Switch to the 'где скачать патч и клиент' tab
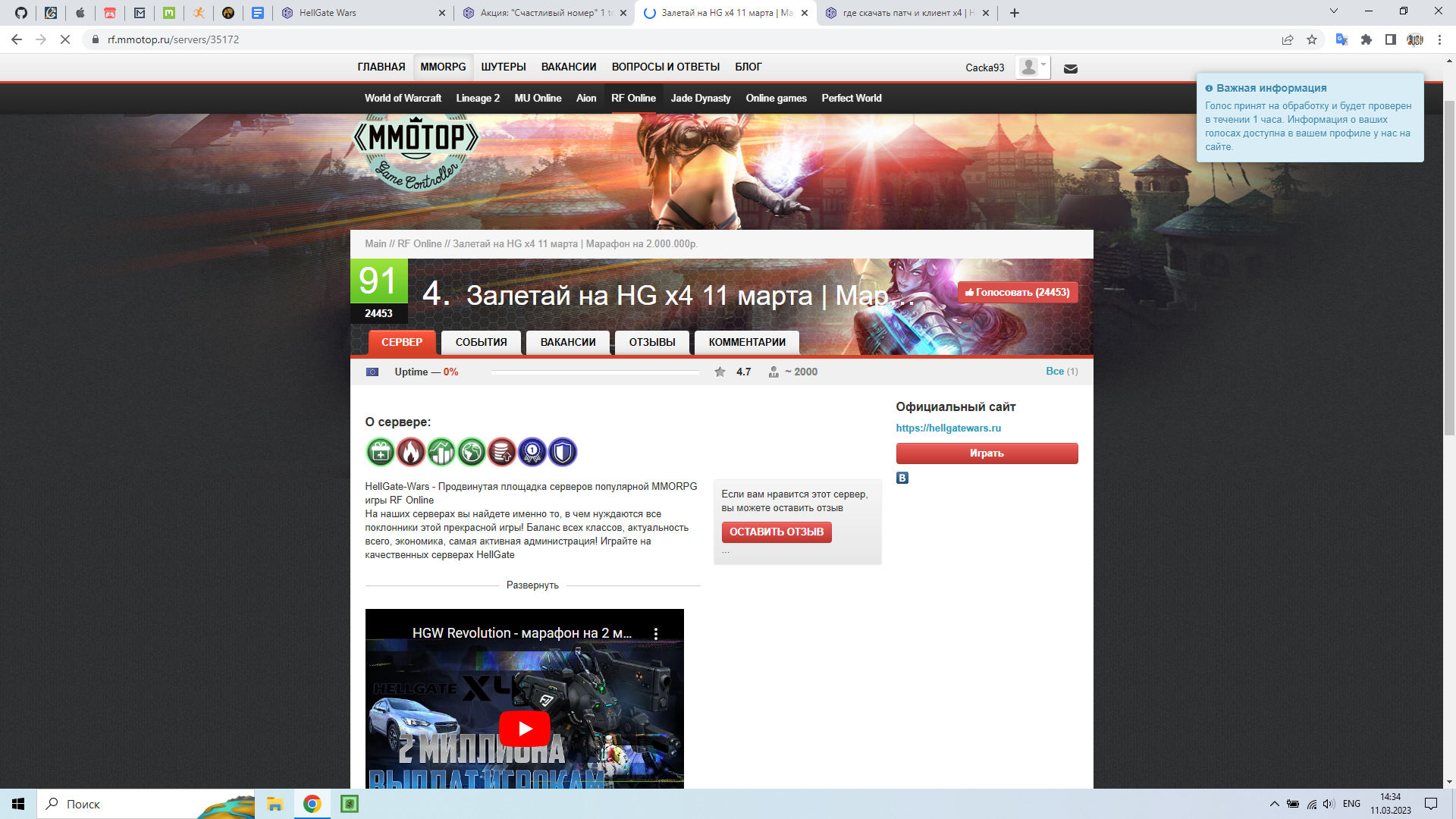Screen dimensions: 1456x819 [x=906, y=13]
